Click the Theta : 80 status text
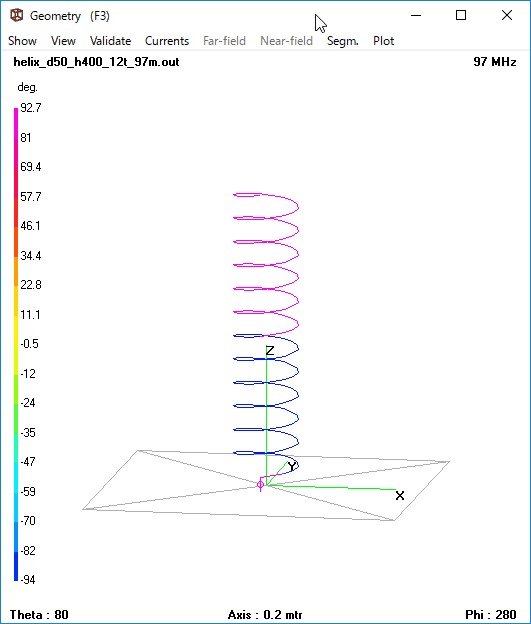This screenshot has width=531, height=624. click(39, 614)
